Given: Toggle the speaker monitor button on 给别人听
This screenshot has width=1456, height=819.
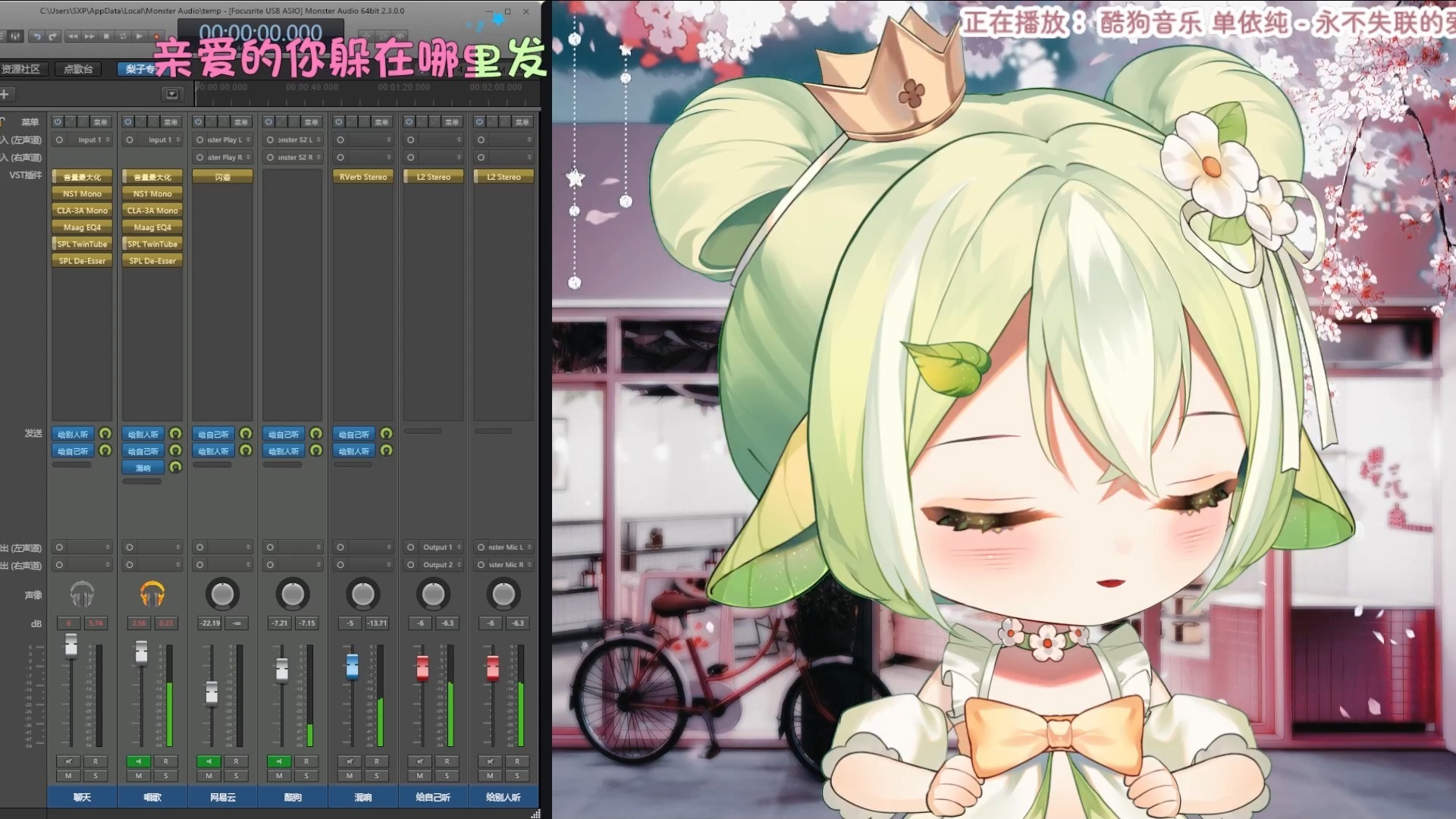Looking at the screenshot, I should coord(490,761).
